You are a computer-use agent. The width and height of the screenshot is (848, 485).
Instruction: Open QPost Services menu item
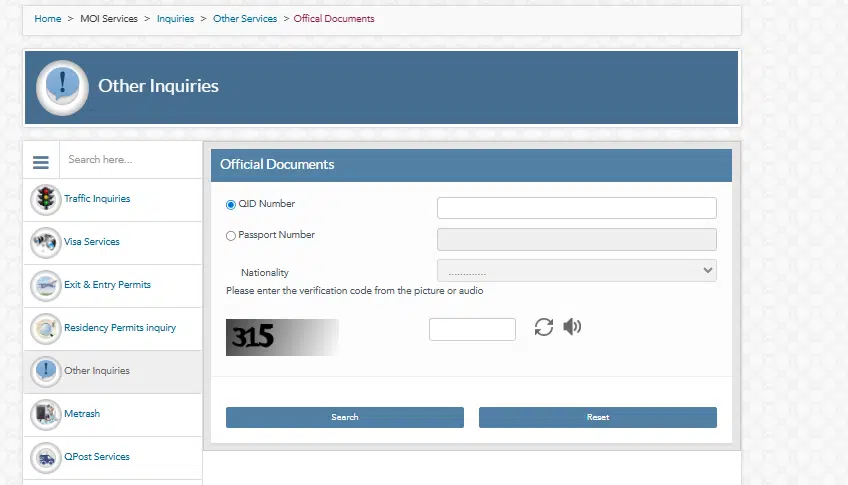coord(97,456)
